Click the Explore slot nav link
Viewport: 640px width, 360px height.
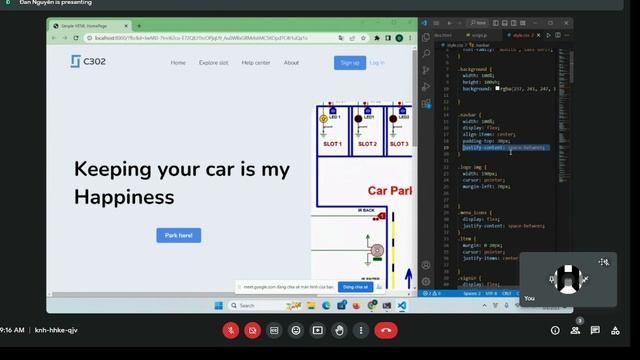point(213,62)
